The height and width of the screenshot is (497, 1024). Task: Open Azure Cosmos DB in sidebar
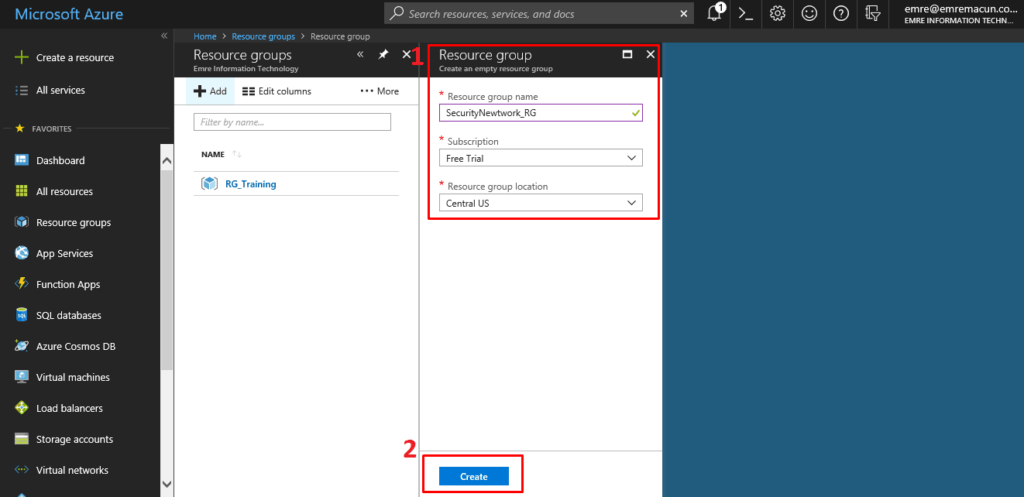76,346
